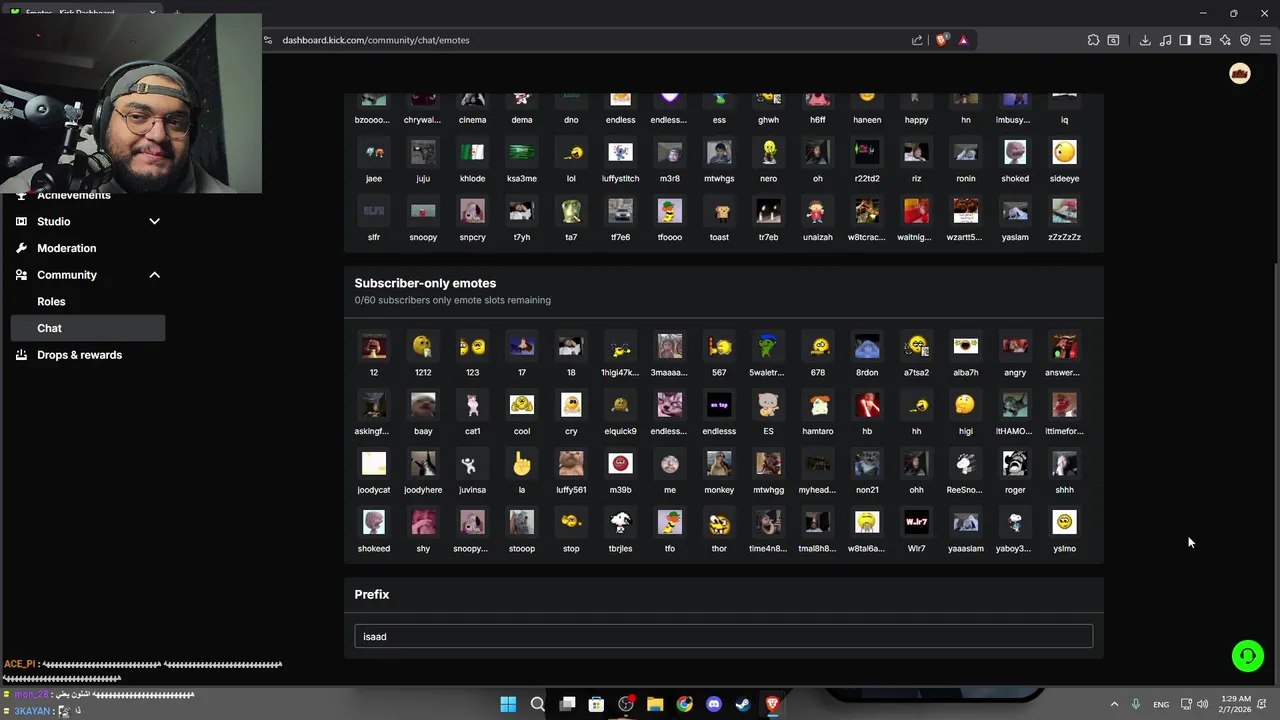Viewport: 1280px width, 720px height.
Task: Open the taskbar clock and date
Action: (1236, 704)
